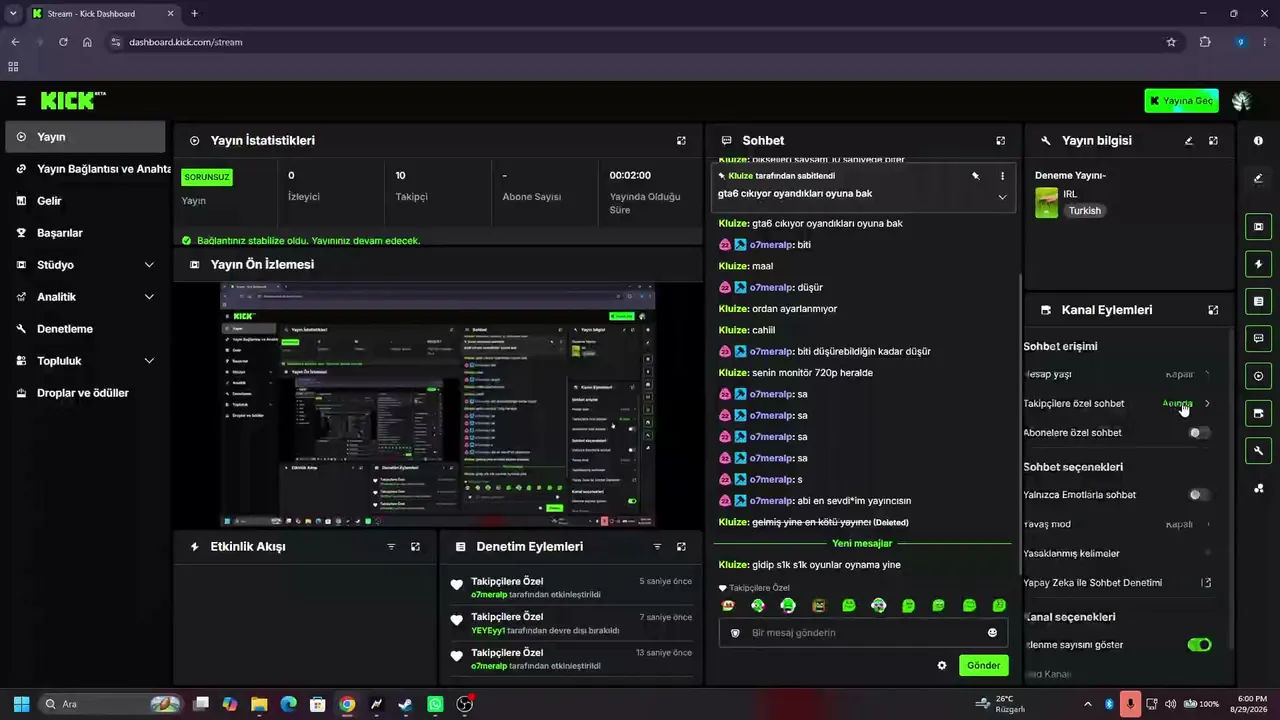Screen dimensions: 1280x720
Task: Unpin the pinned chat message
Action: [x=975, y=176]
